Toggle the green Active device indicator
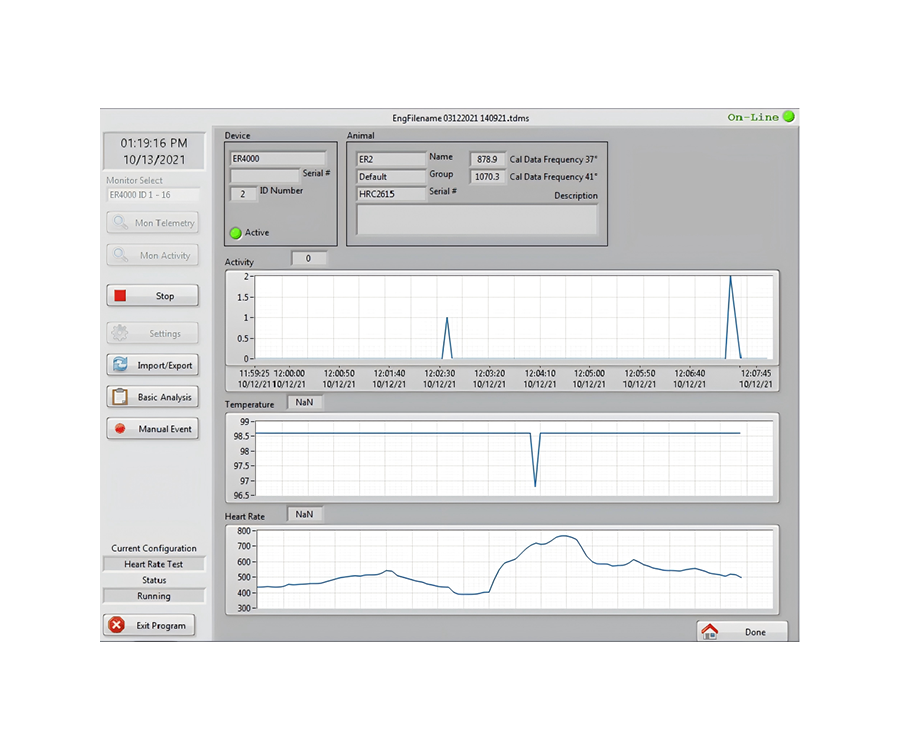The image size is (900, 750). 235,233
